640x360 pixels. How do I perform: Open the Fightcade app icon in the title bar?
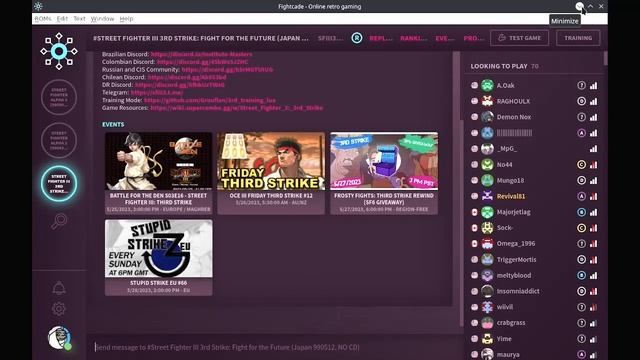(38, 6)
